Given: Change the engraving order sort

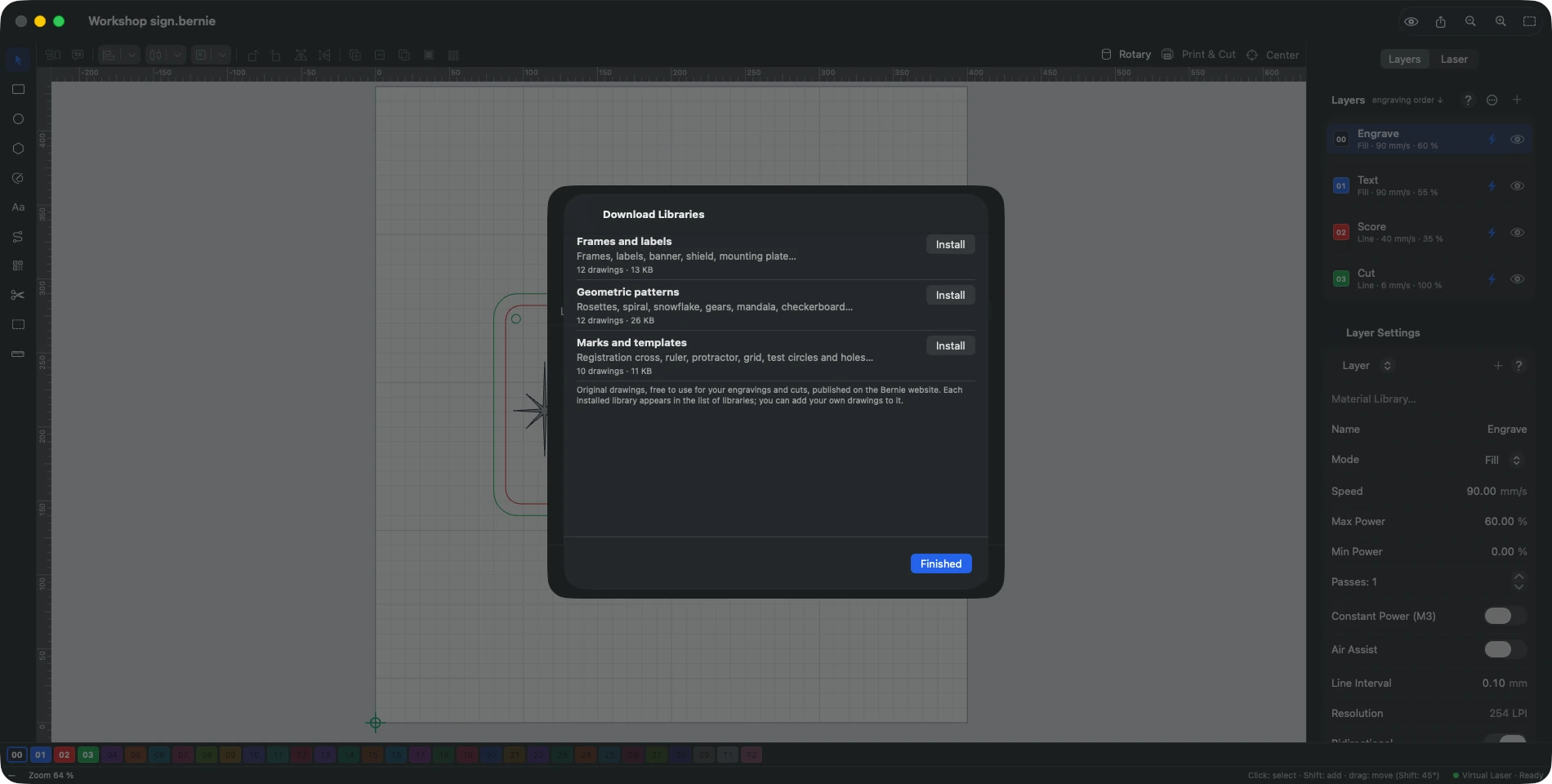Looking at the screenshot, I should pyautogui.click(x=1407, y=100).
